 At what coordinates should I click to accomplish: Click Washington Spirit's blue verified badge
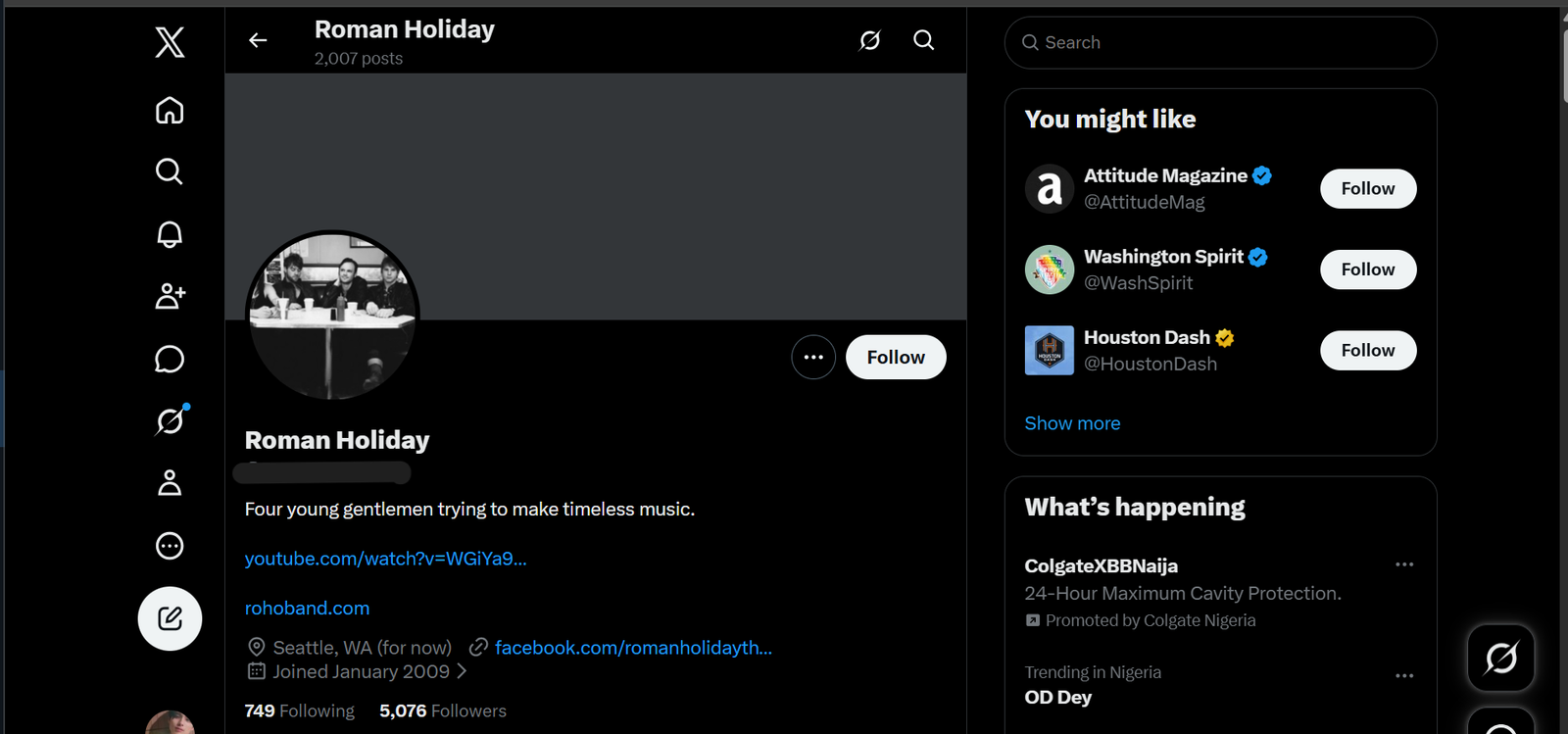[x=1258, y=257]
